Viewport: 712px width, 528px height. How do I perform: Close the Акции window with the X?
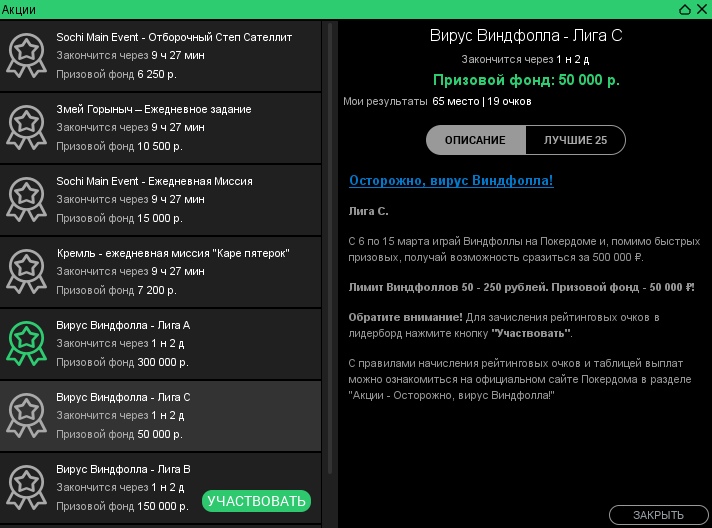click(x=701, y=9)
